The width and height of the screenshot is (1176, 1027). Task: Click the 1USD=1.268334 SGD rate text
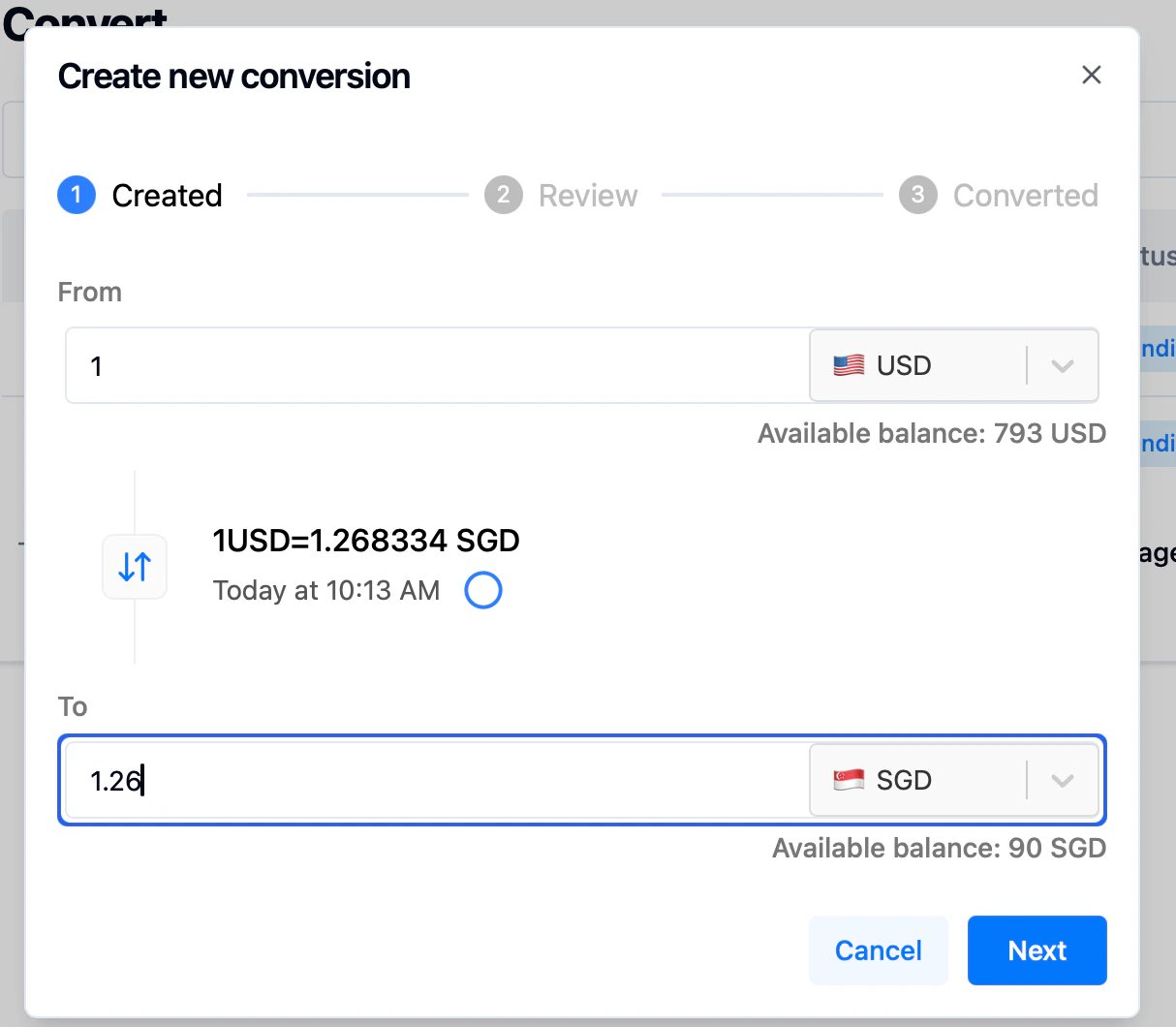365,540
